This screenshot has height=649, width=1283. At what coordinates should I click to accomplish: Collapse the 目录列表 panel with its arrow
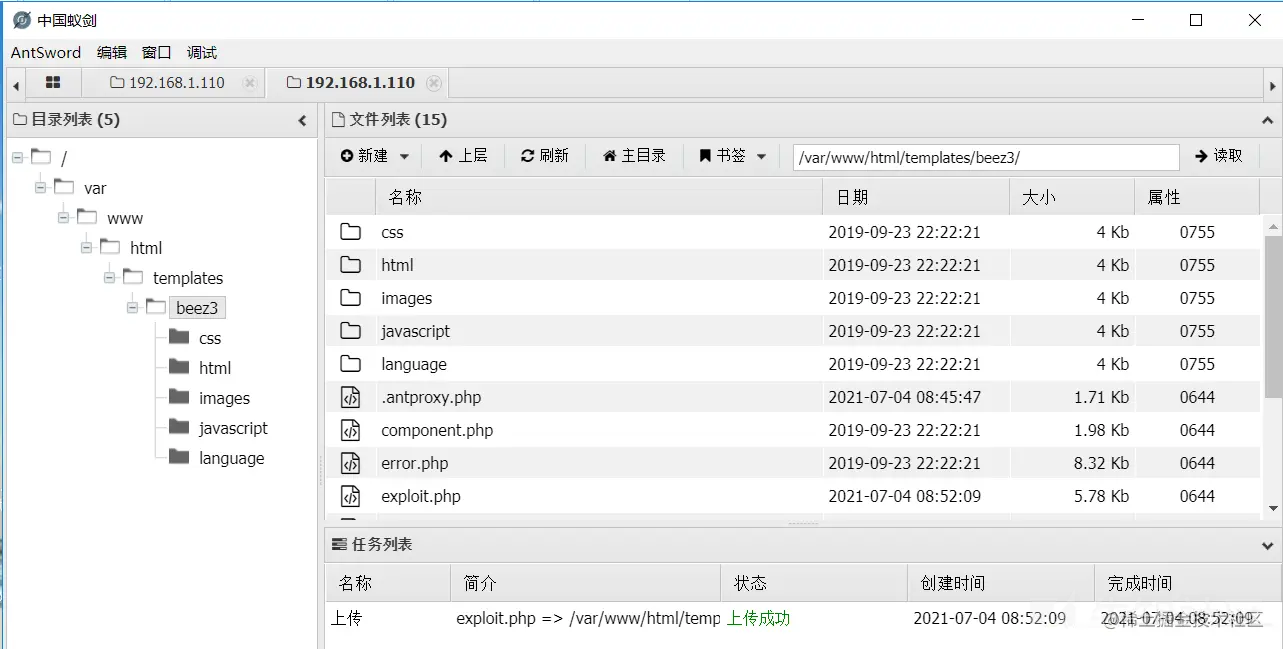click(x=303, y=120)
